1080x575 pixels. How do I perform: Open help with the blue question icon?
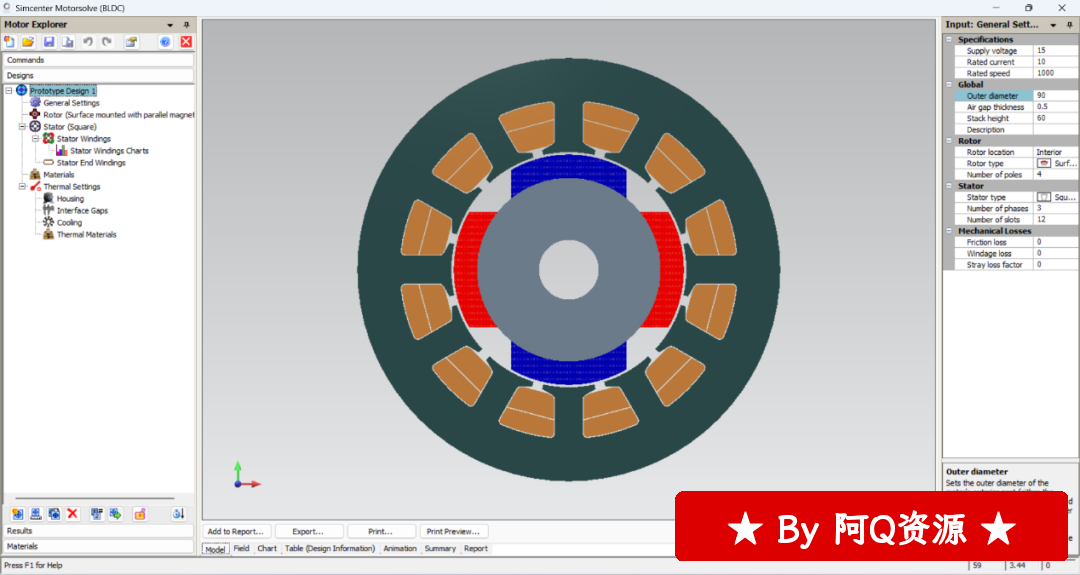(x=165, y=42)
